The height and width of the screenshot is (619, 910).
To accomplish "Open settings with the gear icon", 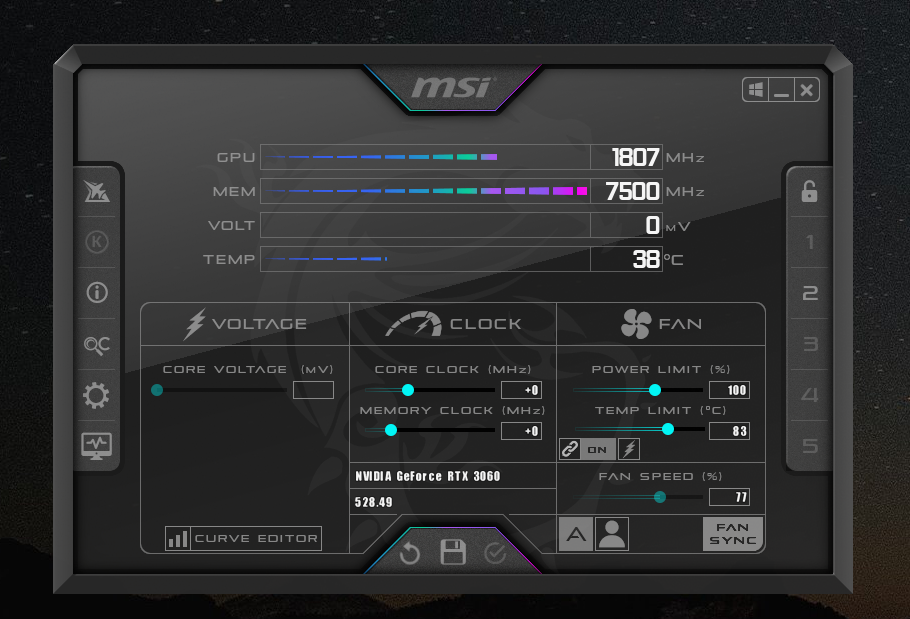I will 96,396.
